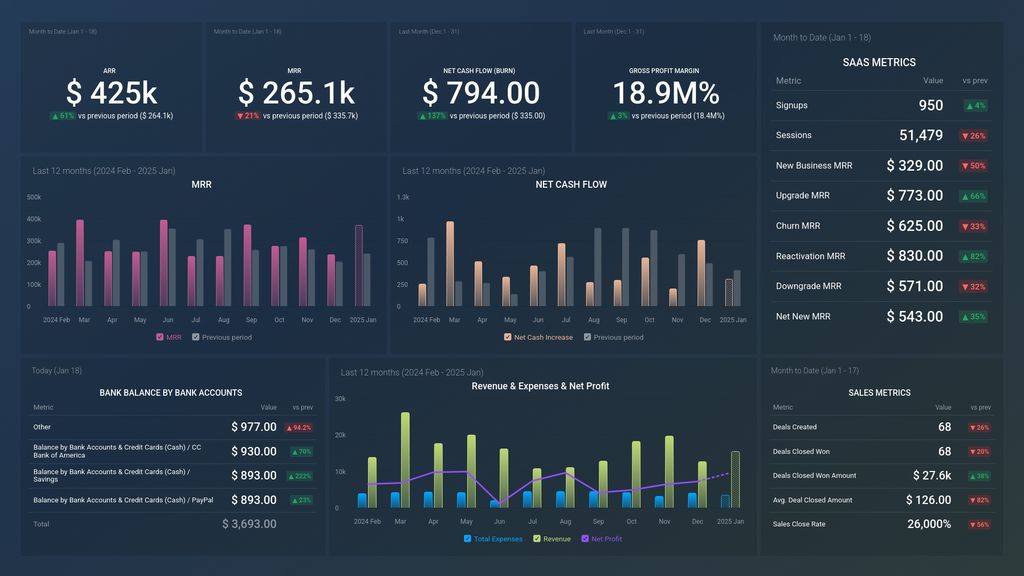Click Net Cash Flow value $ 794.00
Screen dimensions: 1024x576
pyautogui.click(x=481, y=93)
